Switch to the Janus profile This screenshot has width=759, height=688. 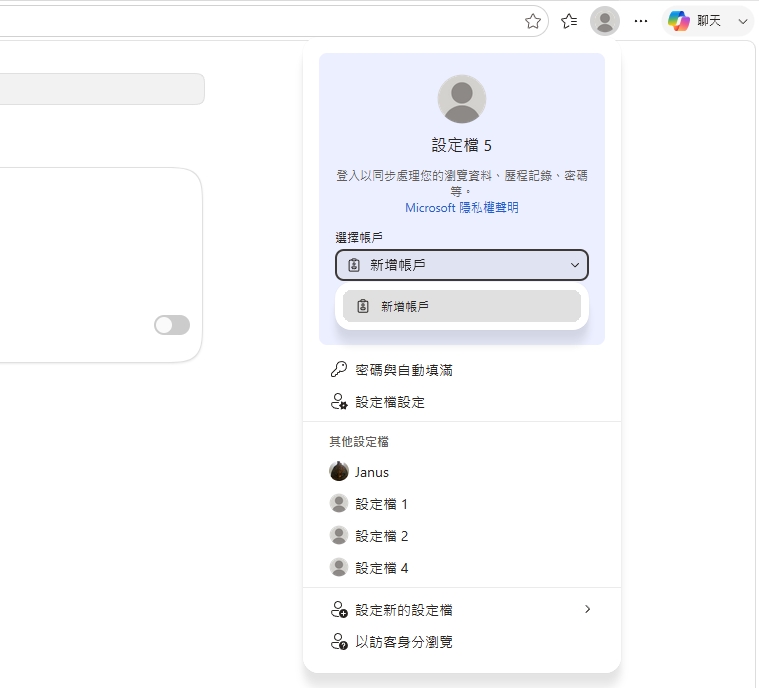coord(461,472)
